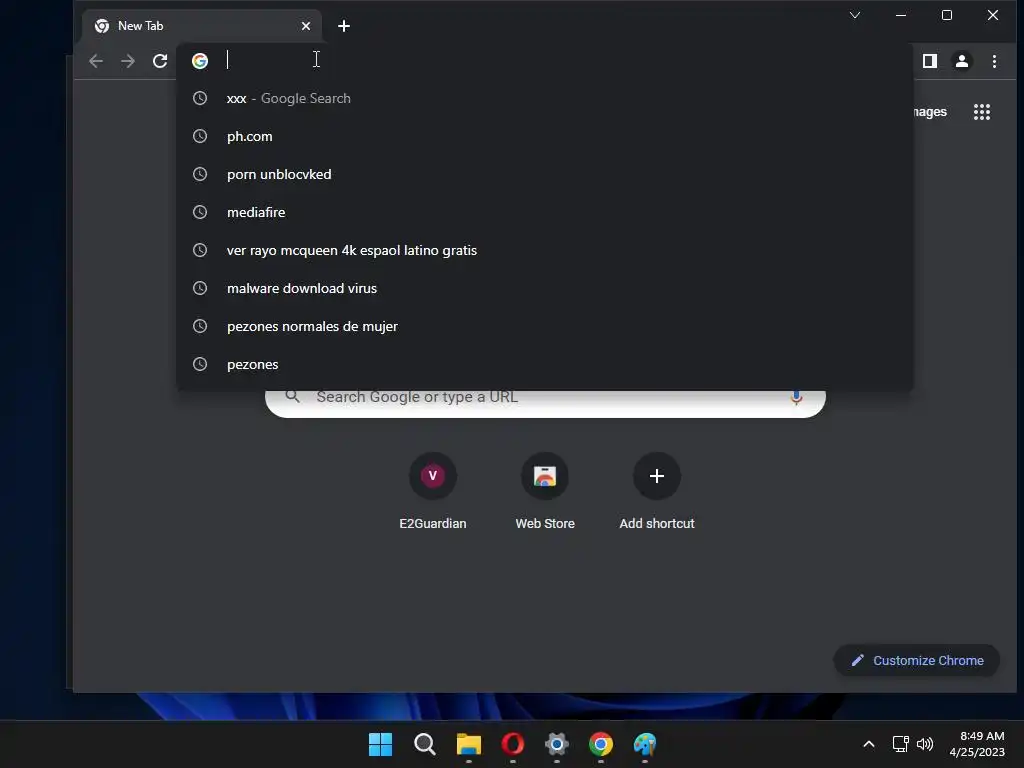Screen dimensions: 1024x768
Task: Open the gear settings app in the taskbar
Action: click(556, 744)
